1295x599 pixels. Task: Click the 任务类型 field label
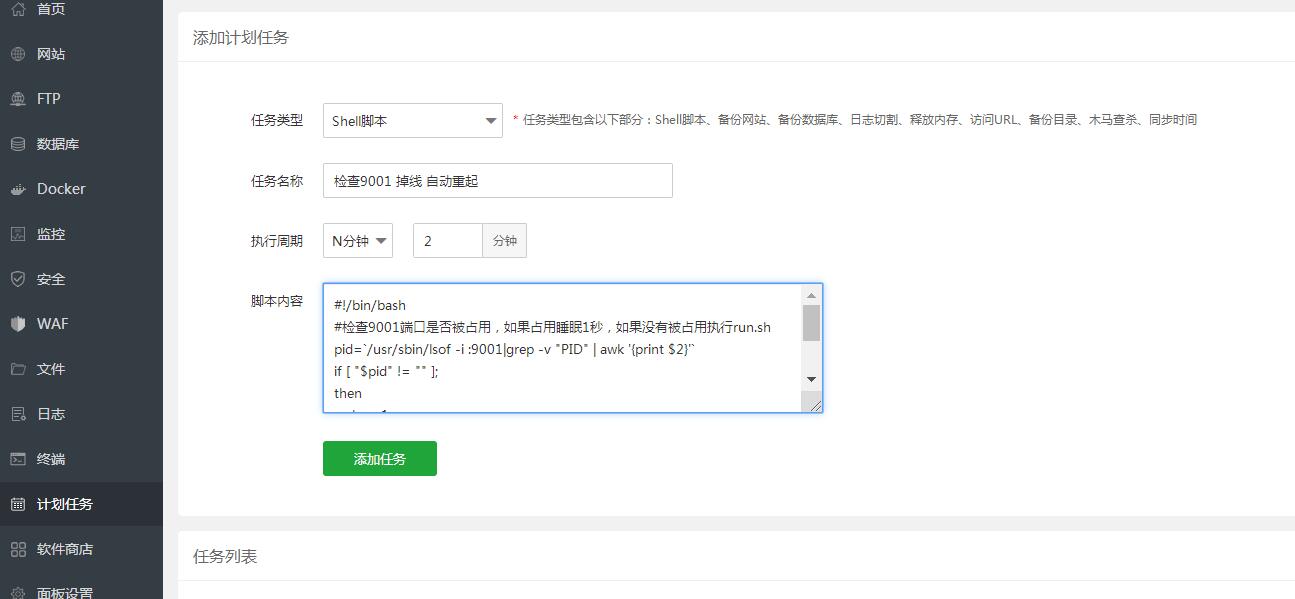coord(276,120)
